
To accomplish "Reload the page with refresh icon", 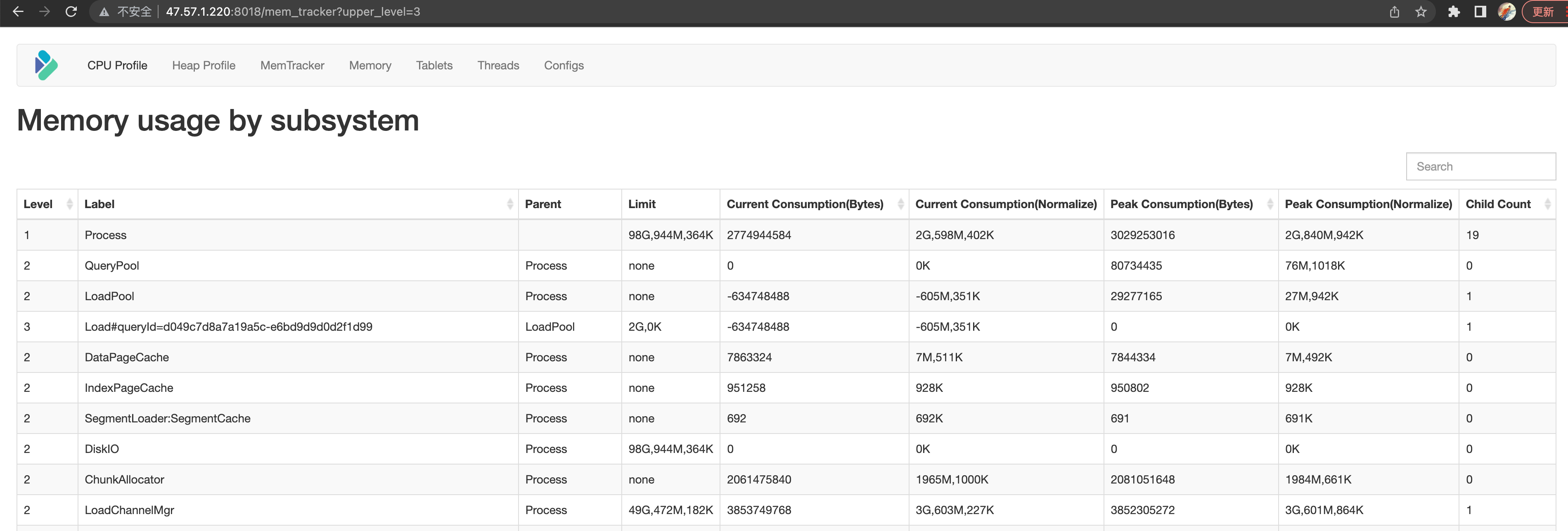I will [x=71, y=12].
